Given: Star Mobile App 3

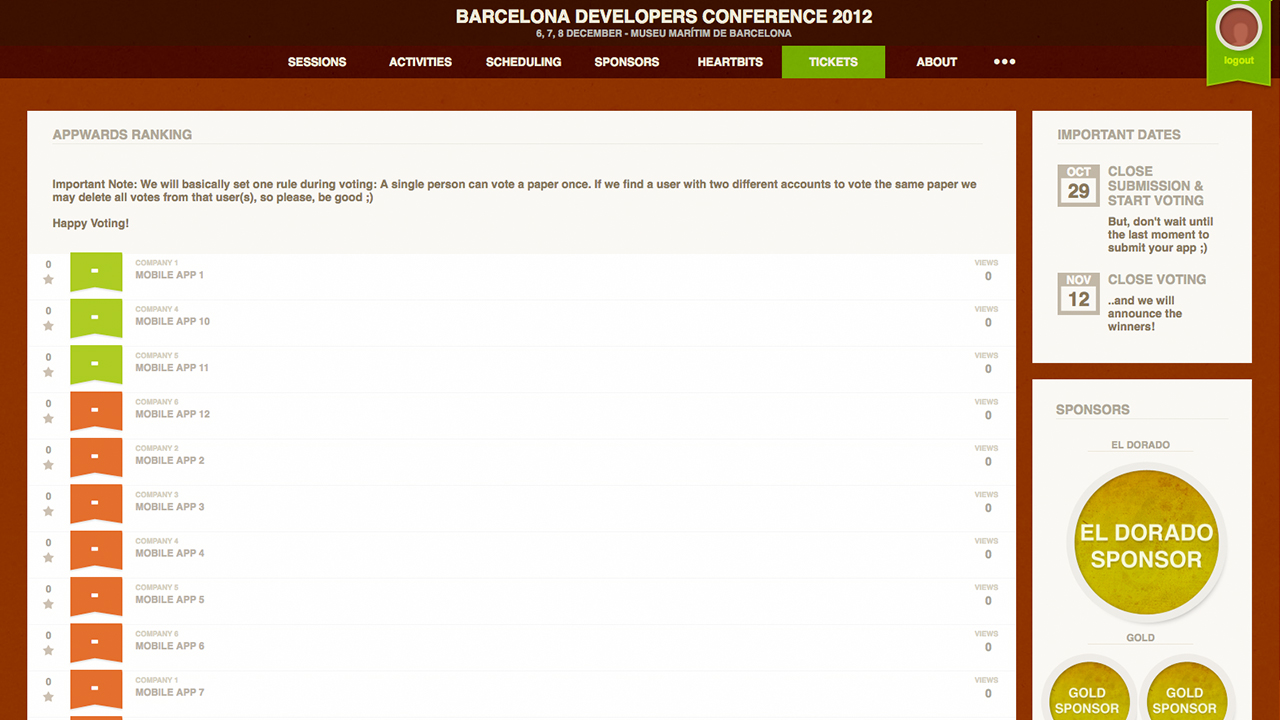Looking at the screenshot, I should point(48,511).
